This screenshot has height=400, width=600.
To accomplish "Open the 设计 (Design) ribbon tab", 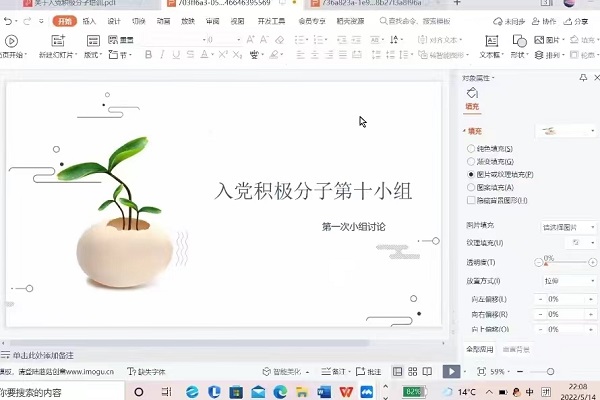I will [x=114, y=20].
